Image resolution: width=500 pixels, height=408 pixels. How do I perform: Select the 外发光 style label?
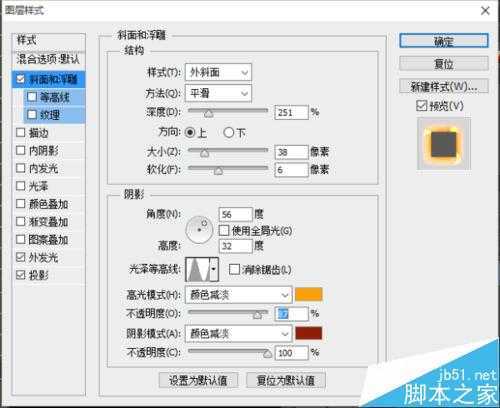[x=44, y=258]
